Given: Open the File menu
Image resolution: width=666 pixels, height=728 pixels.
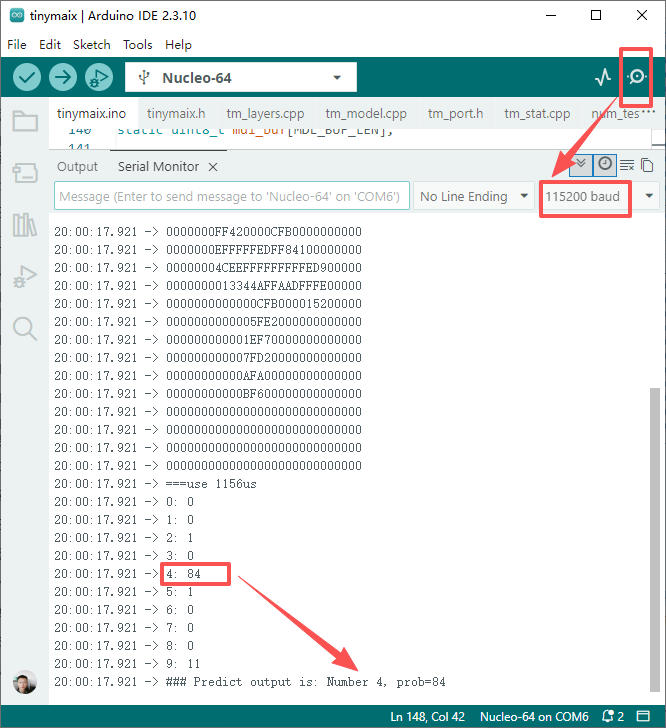Looking at the screenshot, I should (x=17, y=45).
